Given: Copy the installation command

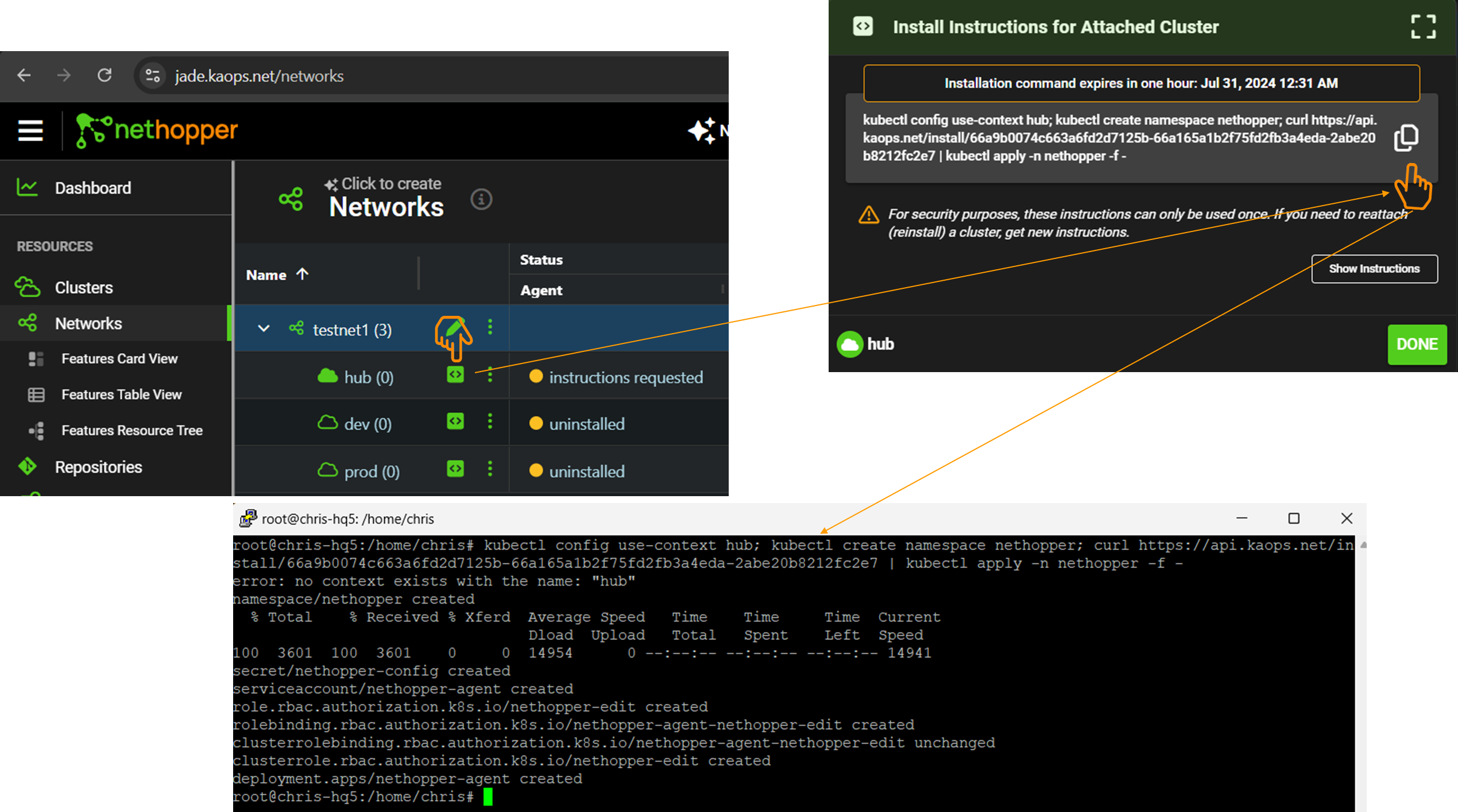Looking at the screenshot, I should pyautogui.click(x=1406, y=137).
